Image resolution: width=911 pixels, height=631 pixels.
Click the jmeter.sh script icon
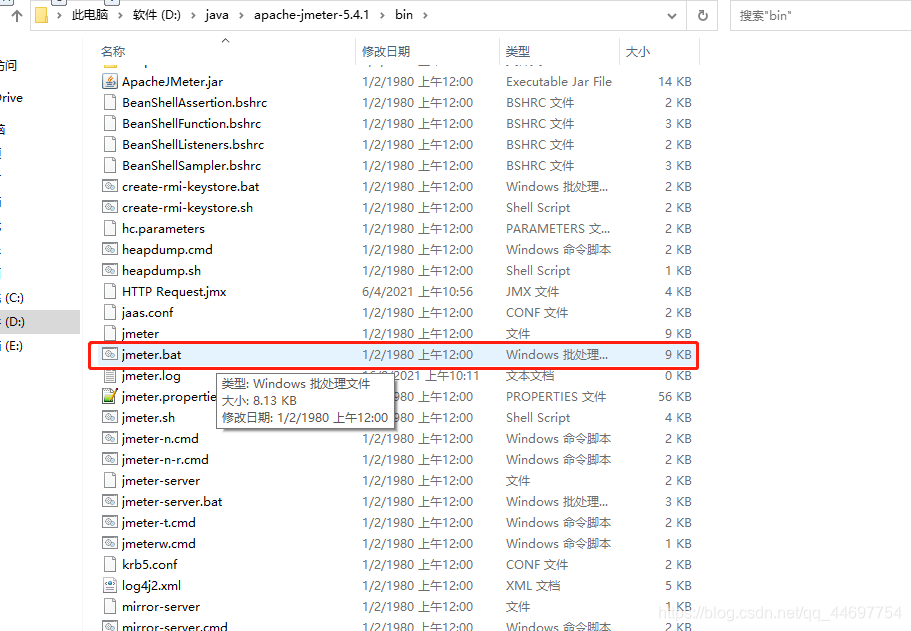point(110,417)
